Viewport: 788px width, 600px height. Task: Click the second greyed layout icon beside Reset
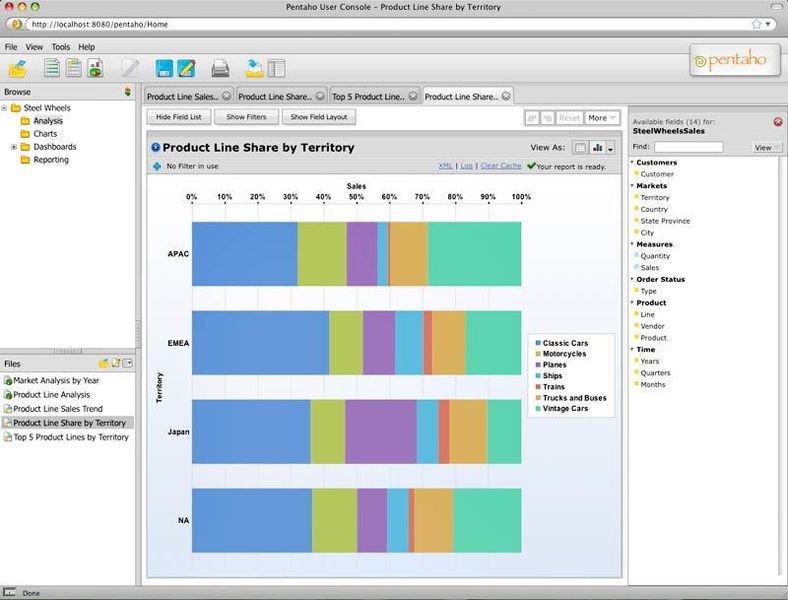coord(547,118)
